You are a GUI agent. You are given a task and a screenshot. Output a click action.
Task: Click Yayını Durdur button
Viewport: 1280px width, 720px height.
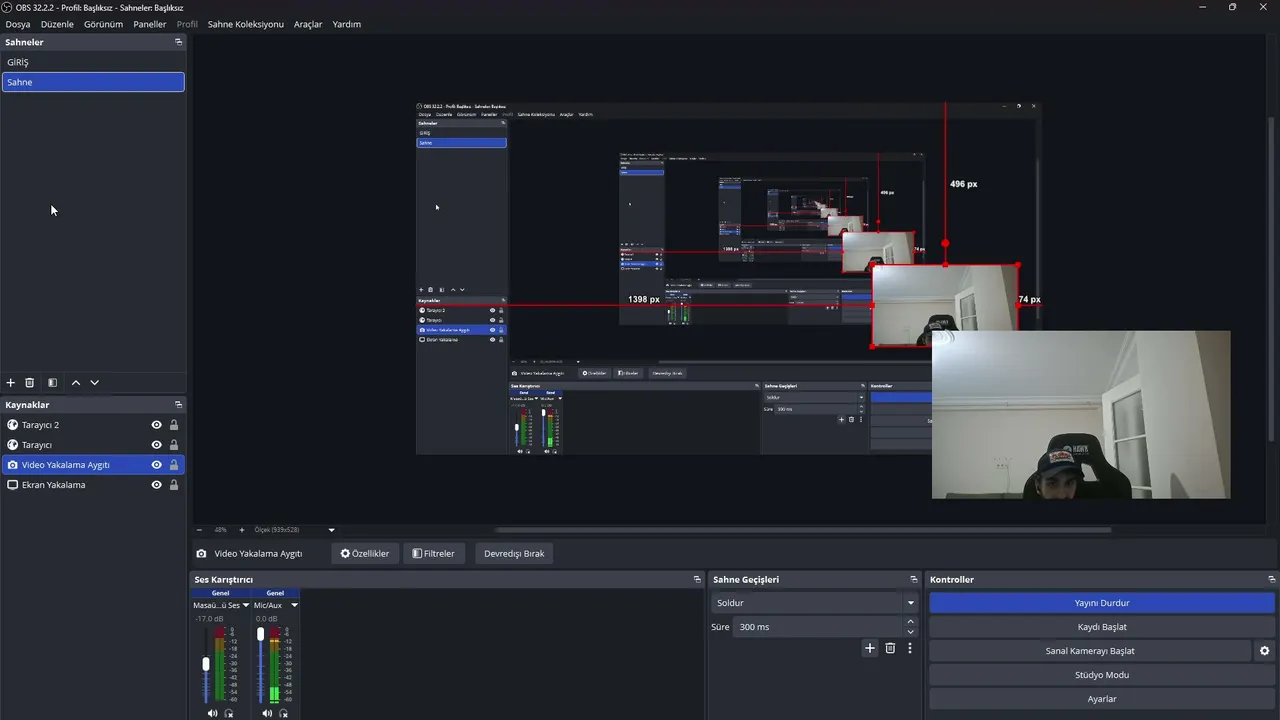1102,603
